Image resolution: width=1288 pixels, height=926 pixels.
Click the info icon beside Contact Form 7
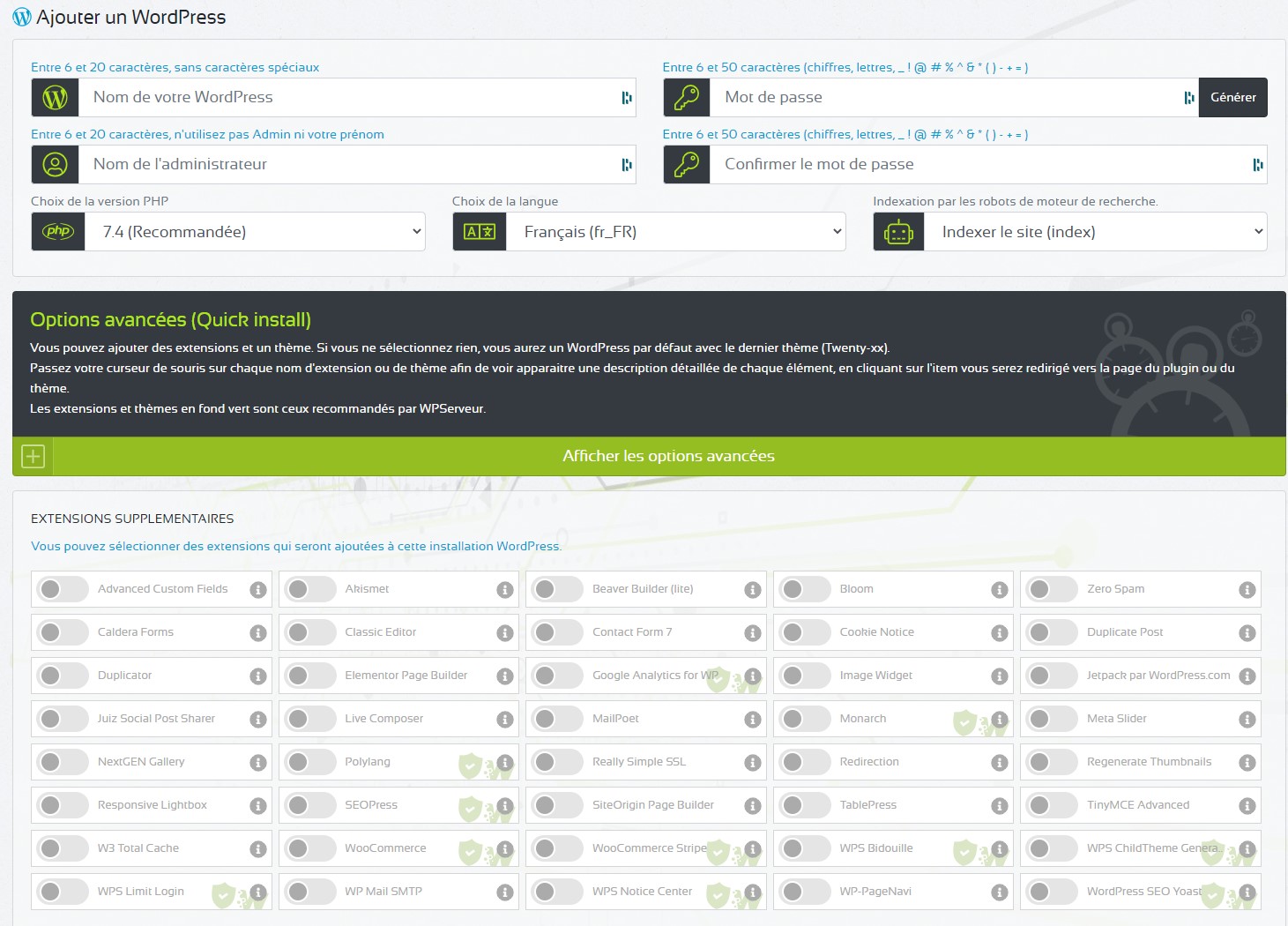coord(752,632)
